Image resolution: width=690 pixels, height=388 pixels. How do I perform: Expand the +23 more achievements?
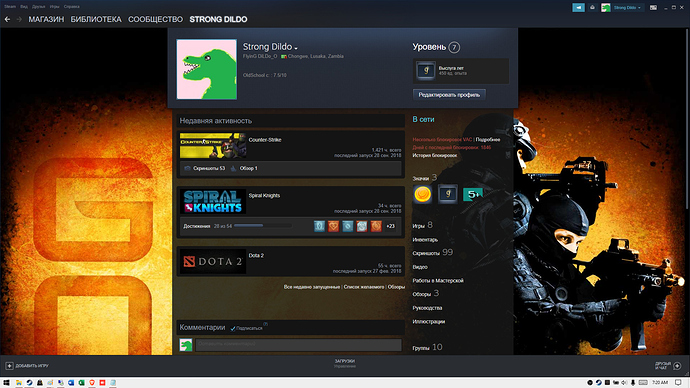(x=390, y=226)
